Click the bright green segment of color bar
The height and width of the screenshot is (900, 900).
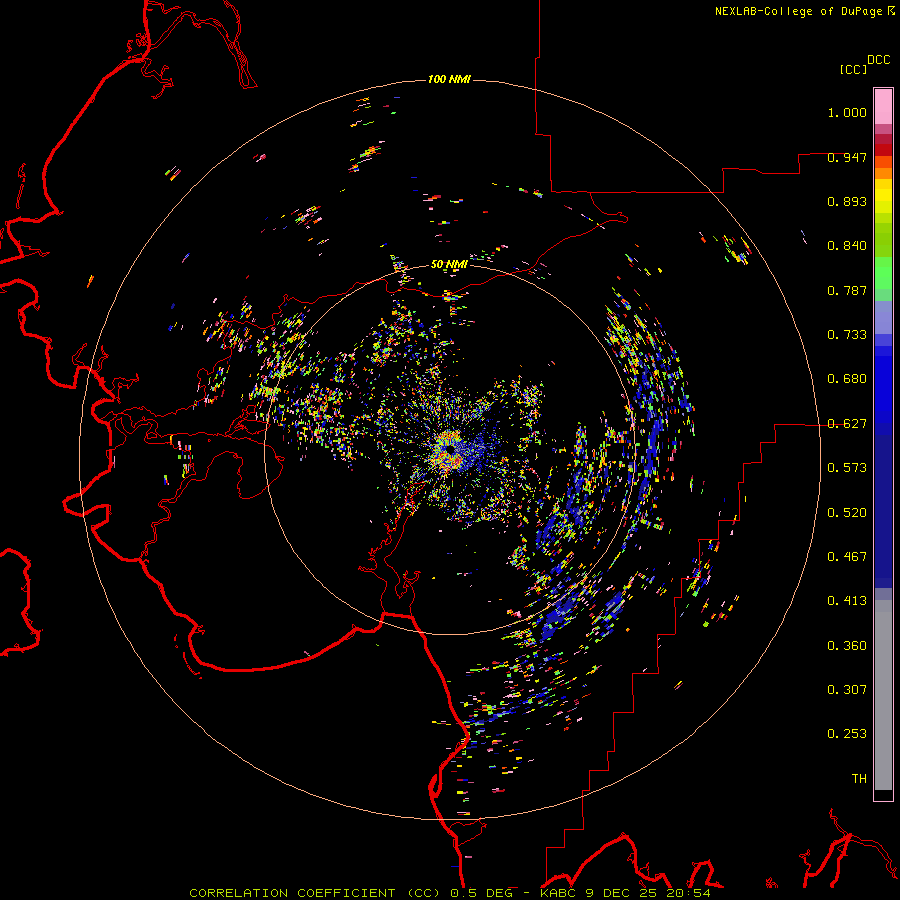point(883,273)
